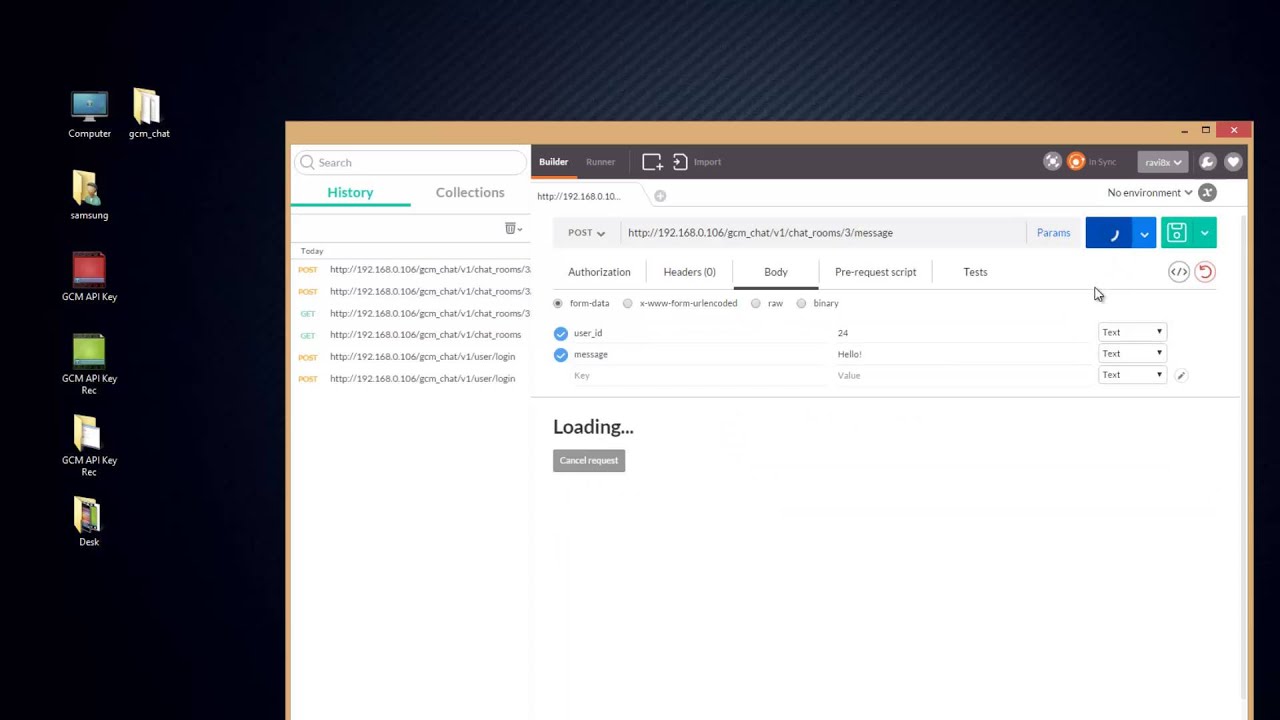Switch to the Runner view
Image resolution: width=1280 pixels, height=720 pixels.
(x=600, y=162)
